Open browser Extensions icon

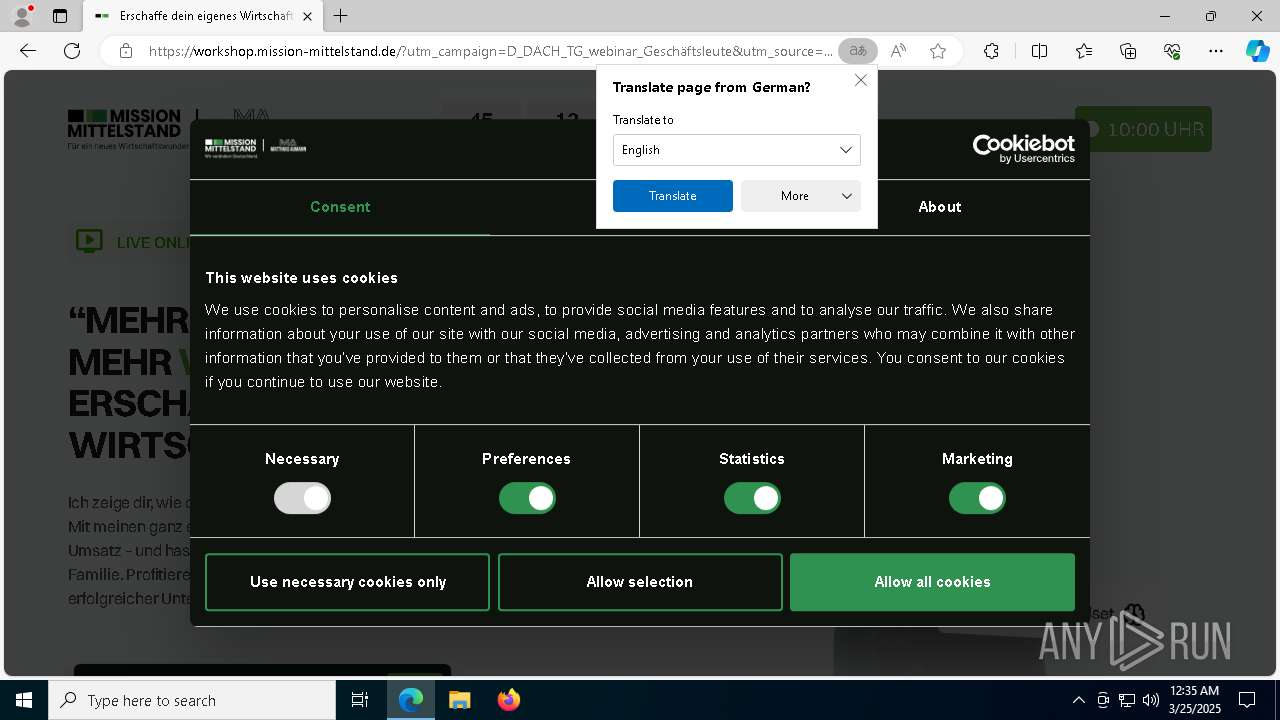[991, 51]
